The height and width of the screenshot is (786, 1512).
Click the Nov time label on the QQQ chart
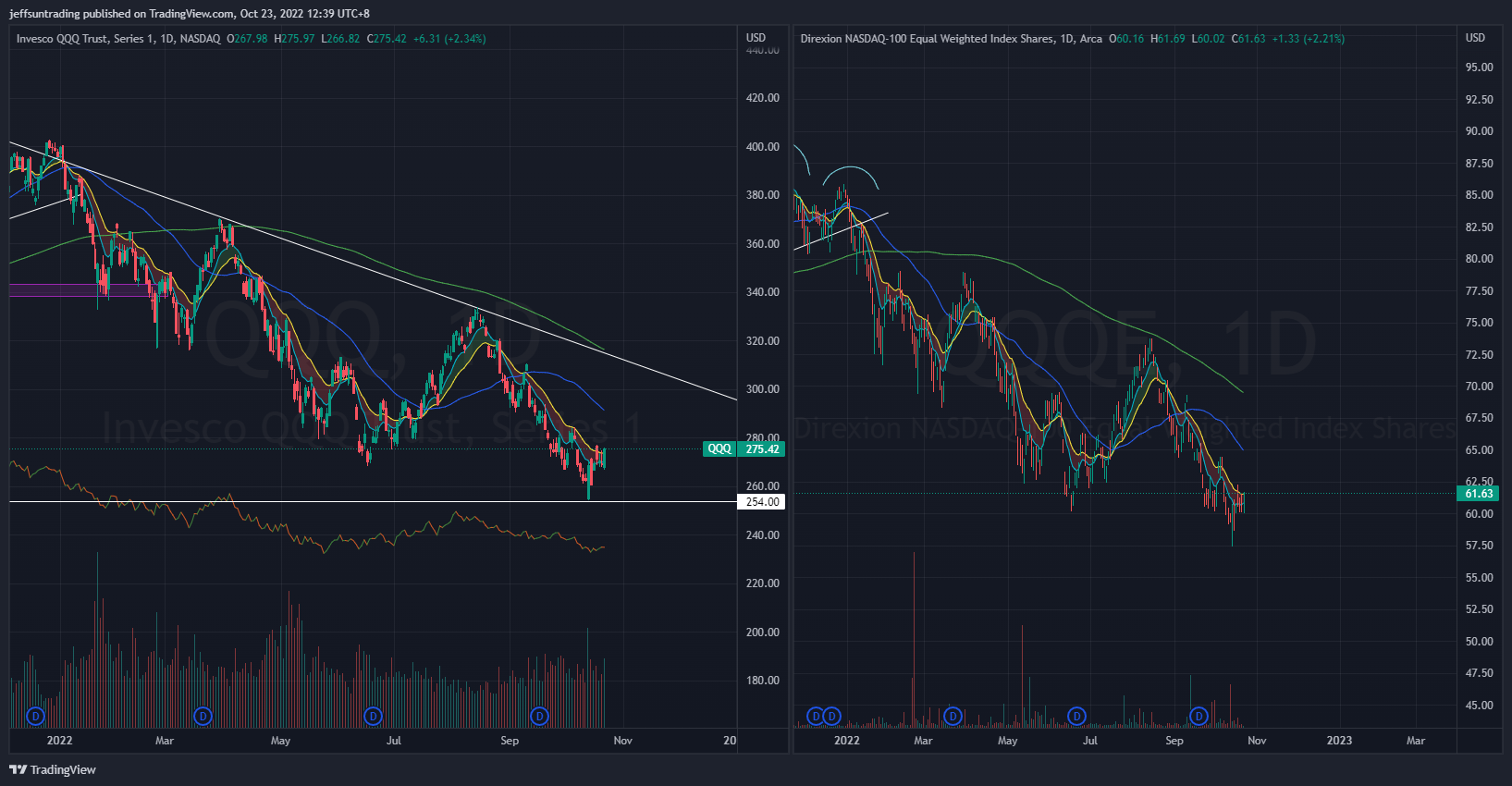click(x=623, y=741)
